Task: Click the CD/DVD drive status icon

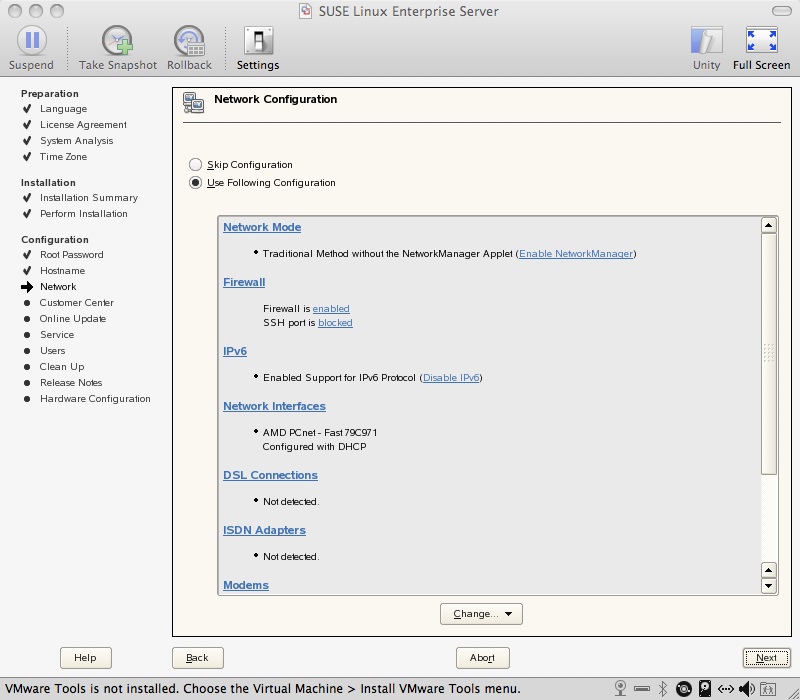Action: pos(684,689)
